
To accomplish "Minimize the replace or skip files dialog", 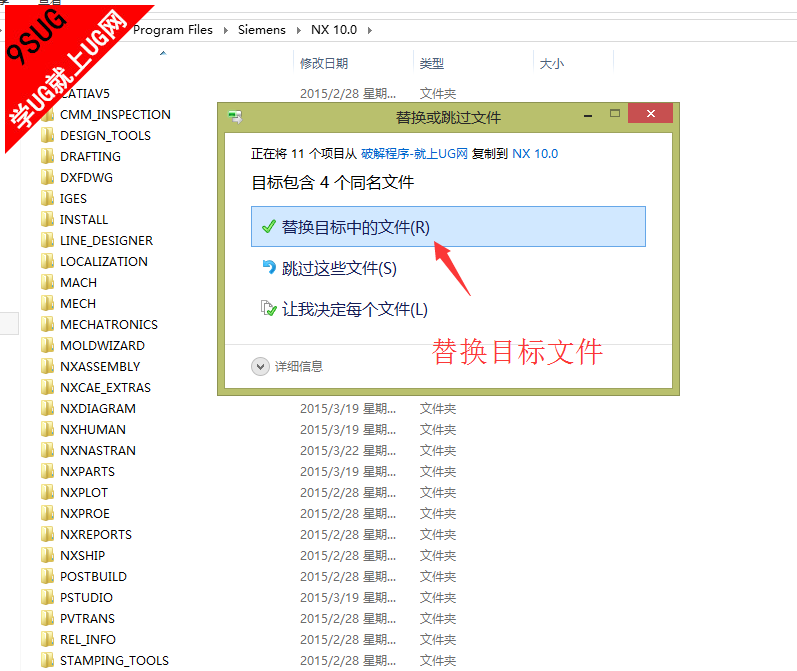I will 588,114.
